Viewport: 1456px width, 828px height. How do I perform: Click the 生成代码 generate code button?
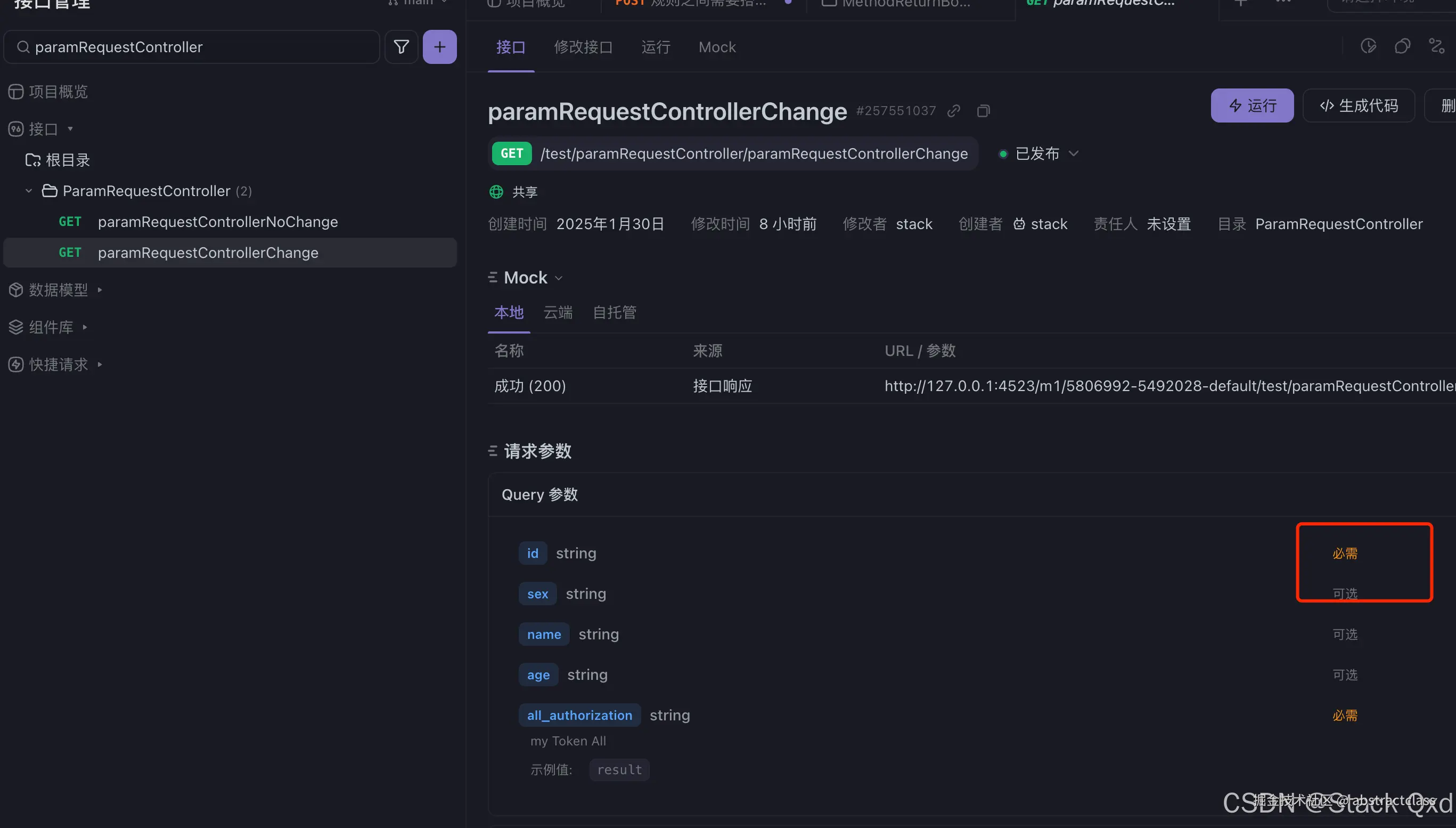pos(1358,105)
